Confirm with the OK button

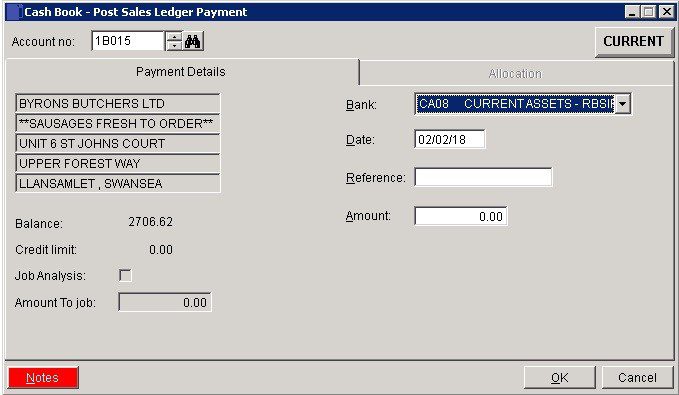click(559, 378)
